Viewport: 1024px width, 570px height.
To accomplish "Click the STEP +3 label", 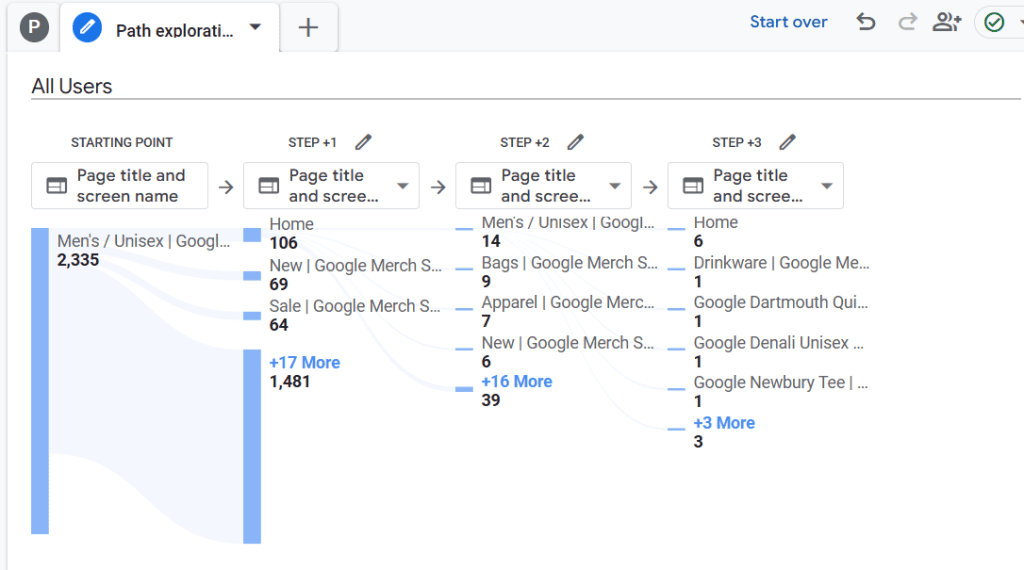I will pyautogui.click(x=737, y=142).
